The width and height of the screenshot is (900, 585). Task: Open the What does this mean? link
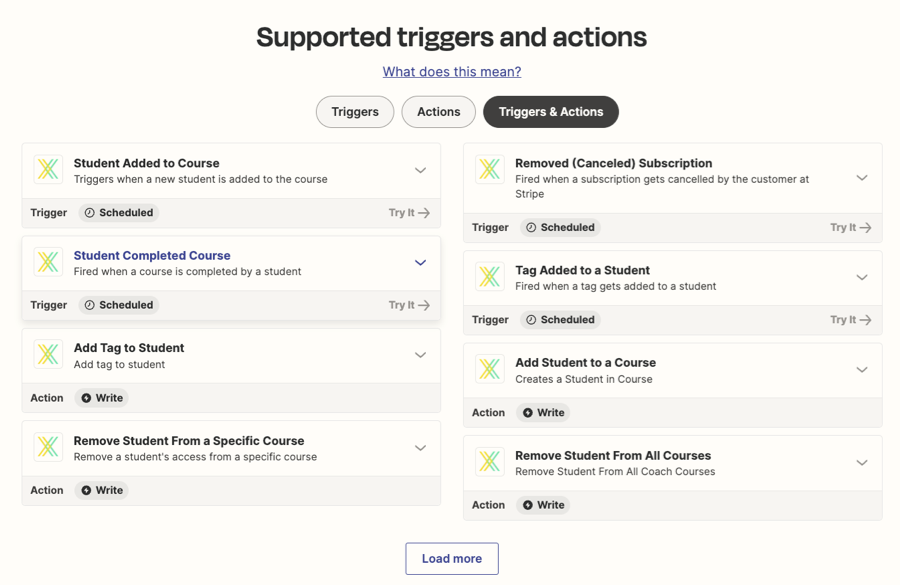pos(452,72)
